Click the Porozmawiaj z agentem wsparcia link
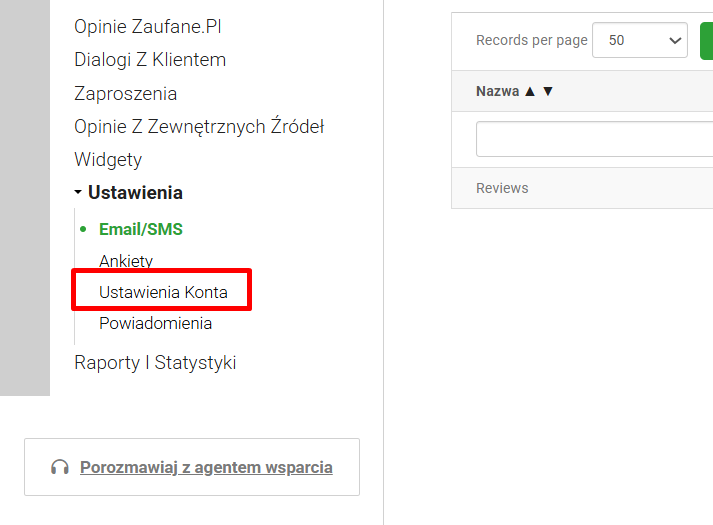This screenshot has width=713, height=525. [206, 467]
